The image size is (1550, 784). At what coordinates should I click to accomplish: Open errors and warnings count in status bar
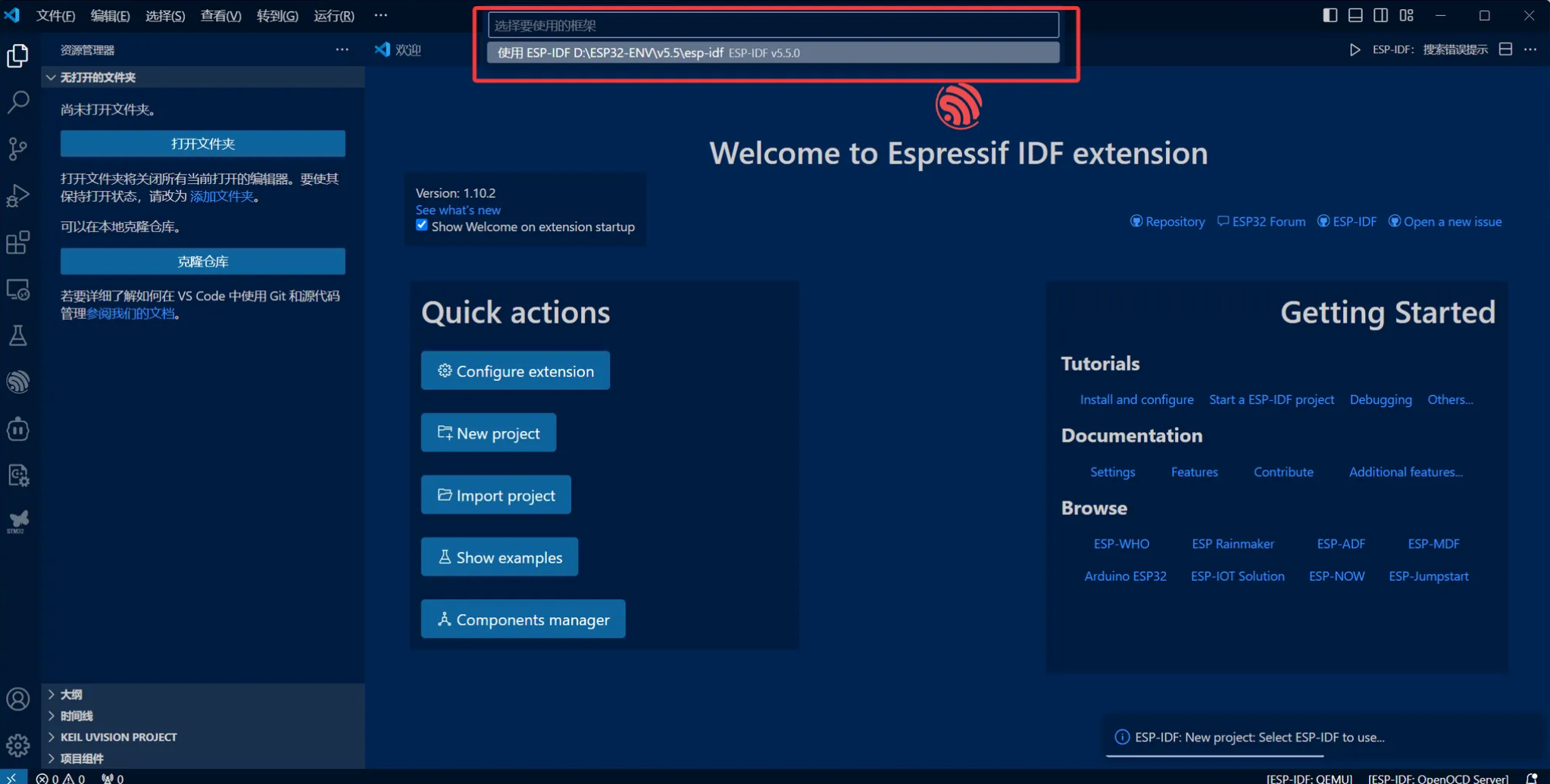(61, 778)
